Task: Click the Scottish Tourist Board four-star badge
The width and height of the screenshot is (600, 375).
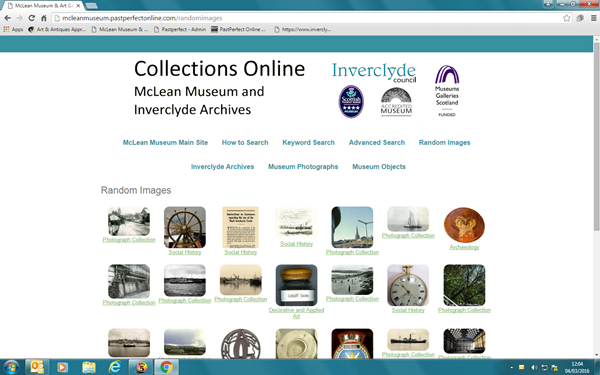Action: point(351,101)
